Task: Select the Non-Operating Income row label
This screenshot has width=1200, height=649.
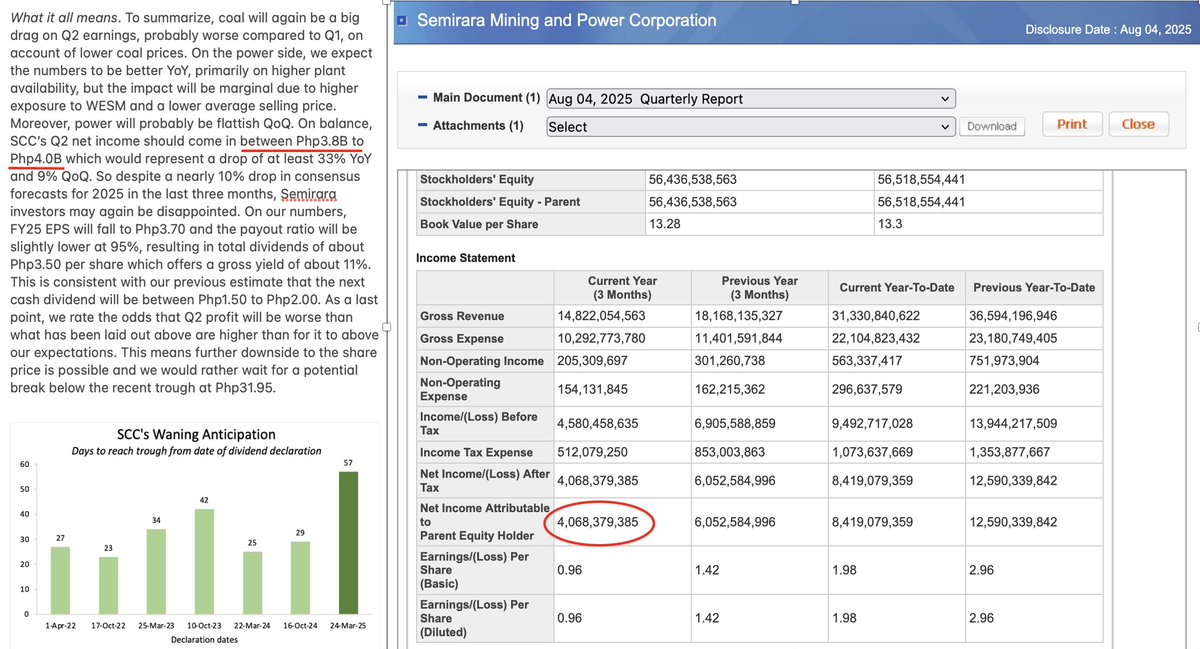Action: coord(482,361)
